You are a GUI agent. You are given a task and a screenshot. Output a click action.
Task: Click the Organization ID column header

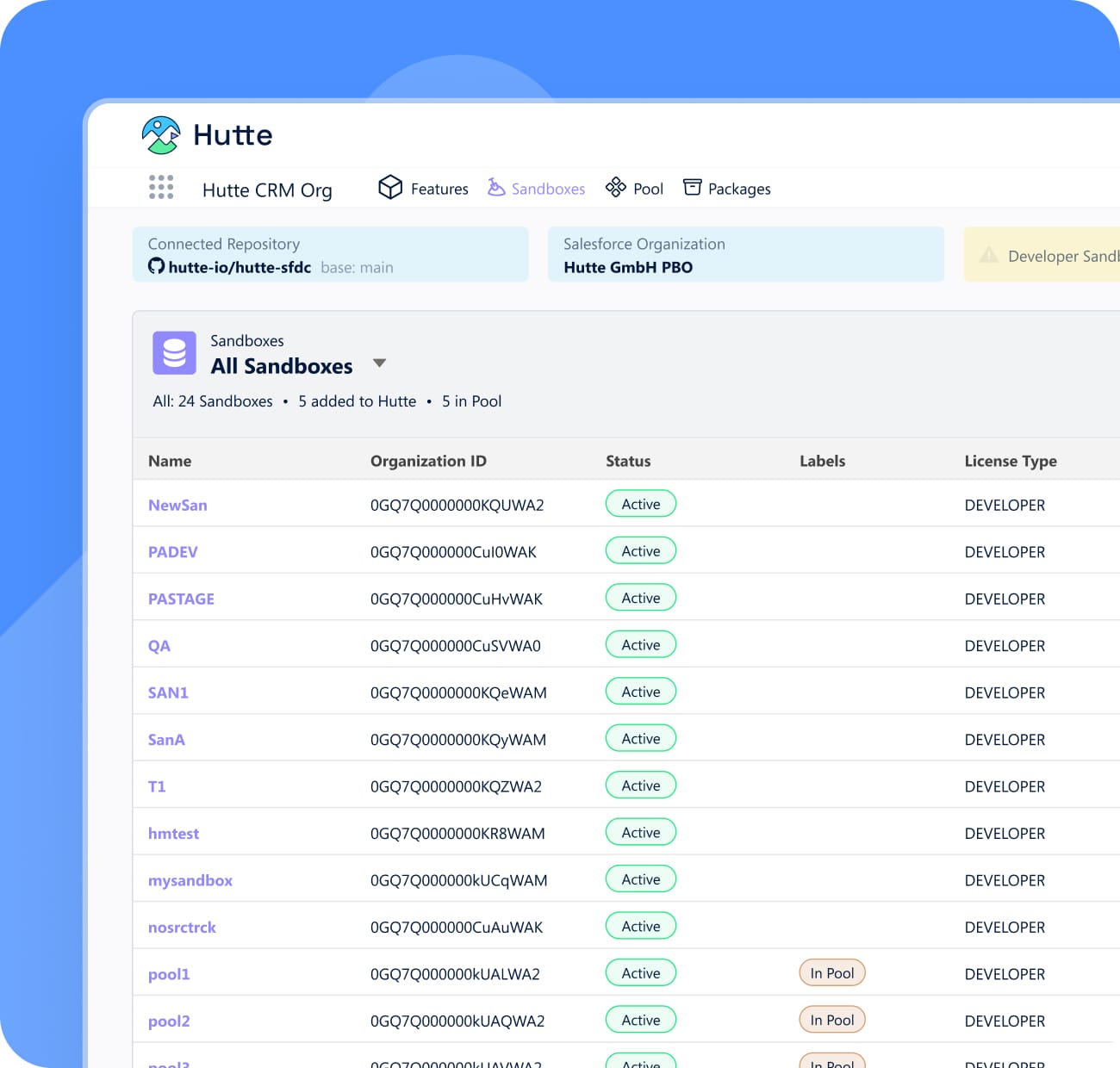(x=428, y=461)
